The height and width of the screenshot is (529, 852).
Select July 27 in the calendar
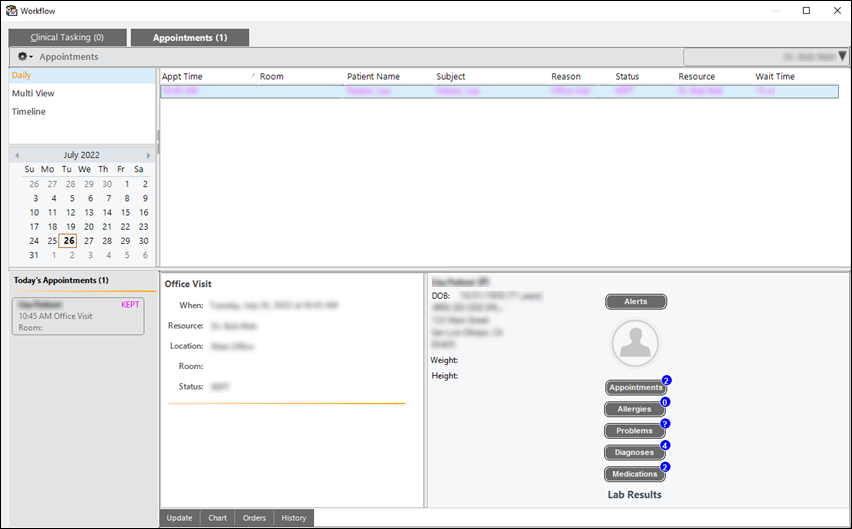point(89,241)
